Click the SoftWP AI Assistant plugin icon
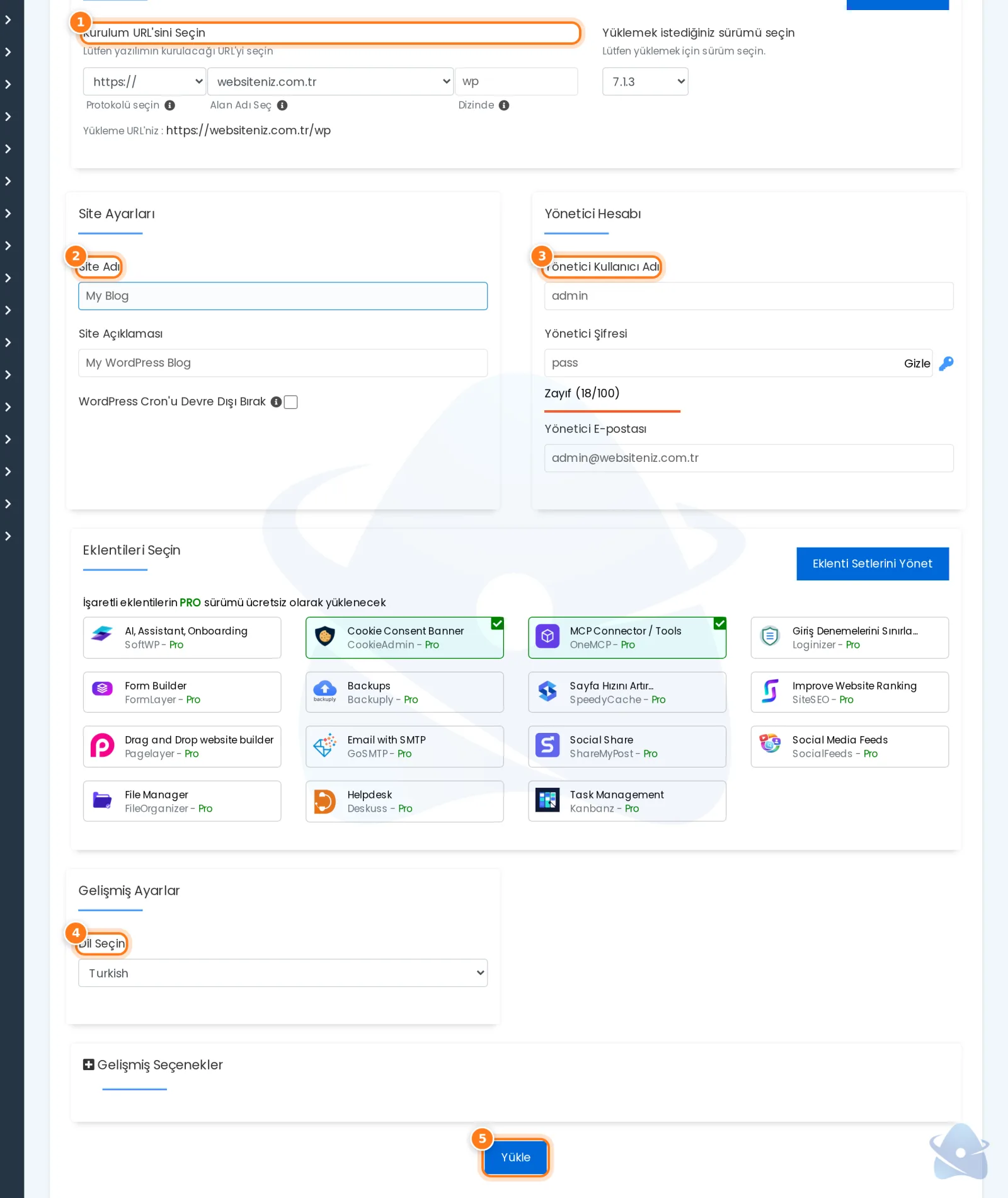Image resolution: width=1008 pixels, height=1198 pixels. coord(102,633)
